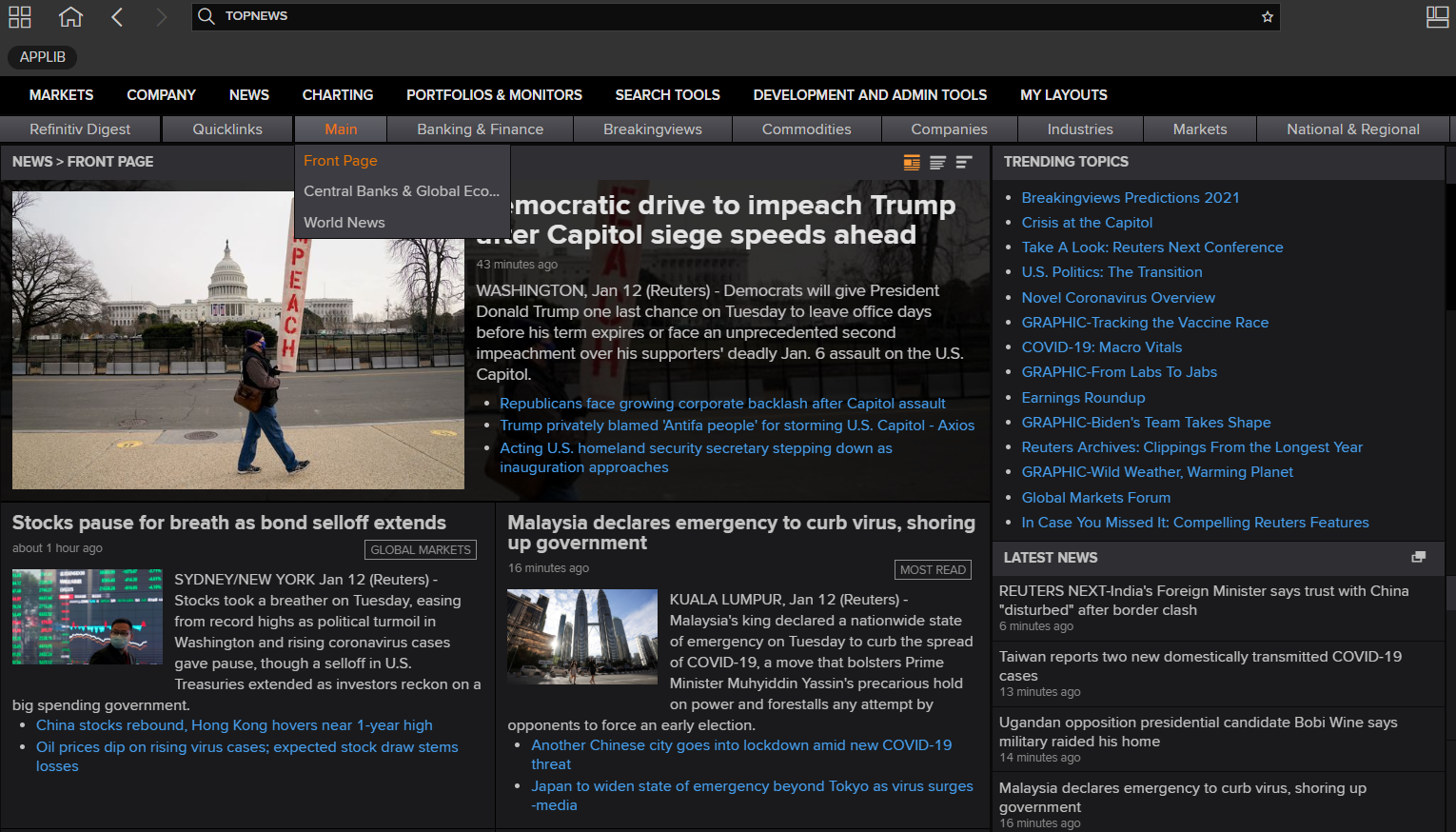Choose Central Banks & Global Eco... entry
The image size is (1456, 832).
point(403,191)
